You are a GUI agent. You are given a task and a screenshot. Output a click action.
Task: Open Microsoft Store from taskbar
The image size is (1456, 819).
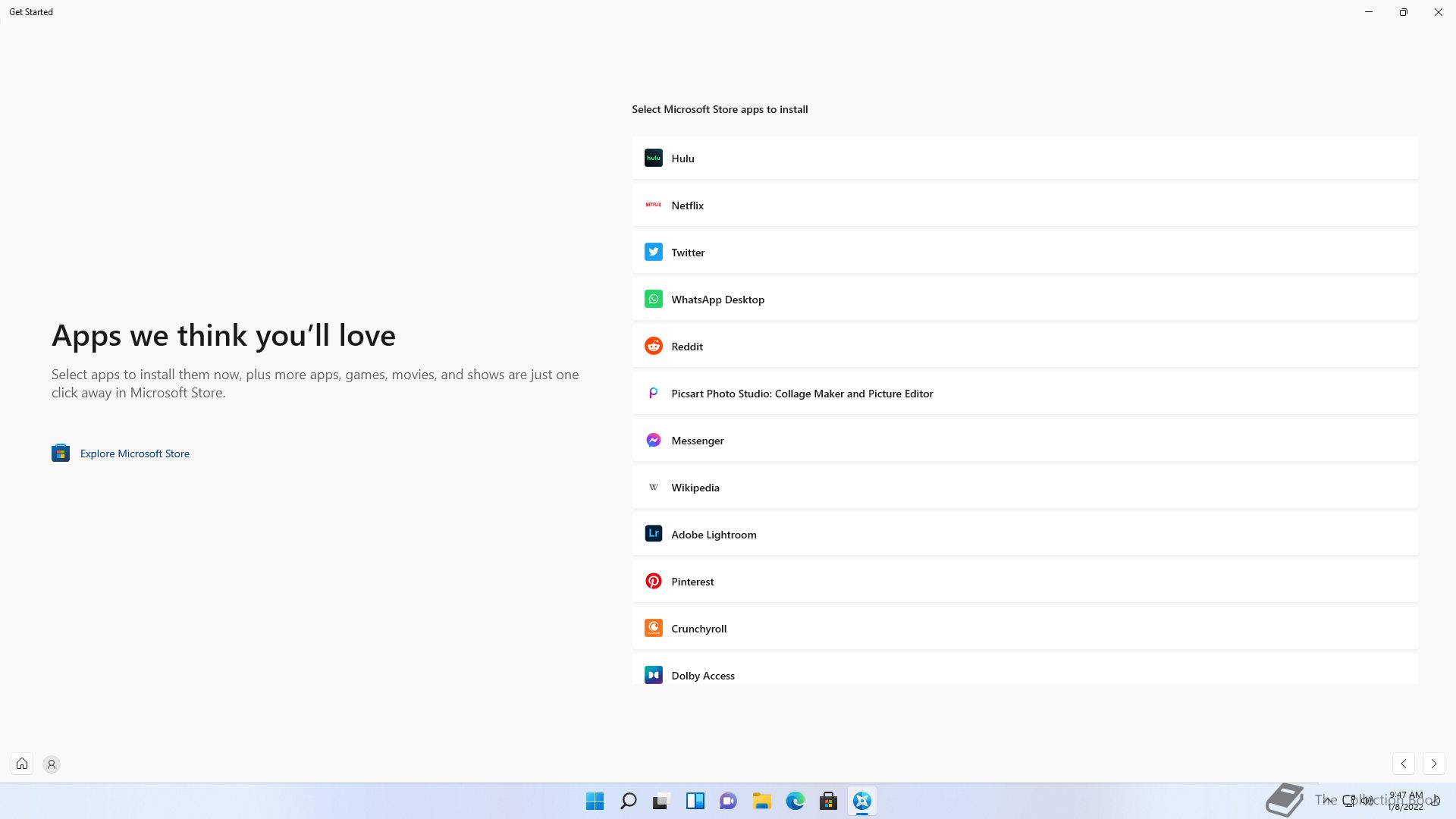[x=828, y=801]
